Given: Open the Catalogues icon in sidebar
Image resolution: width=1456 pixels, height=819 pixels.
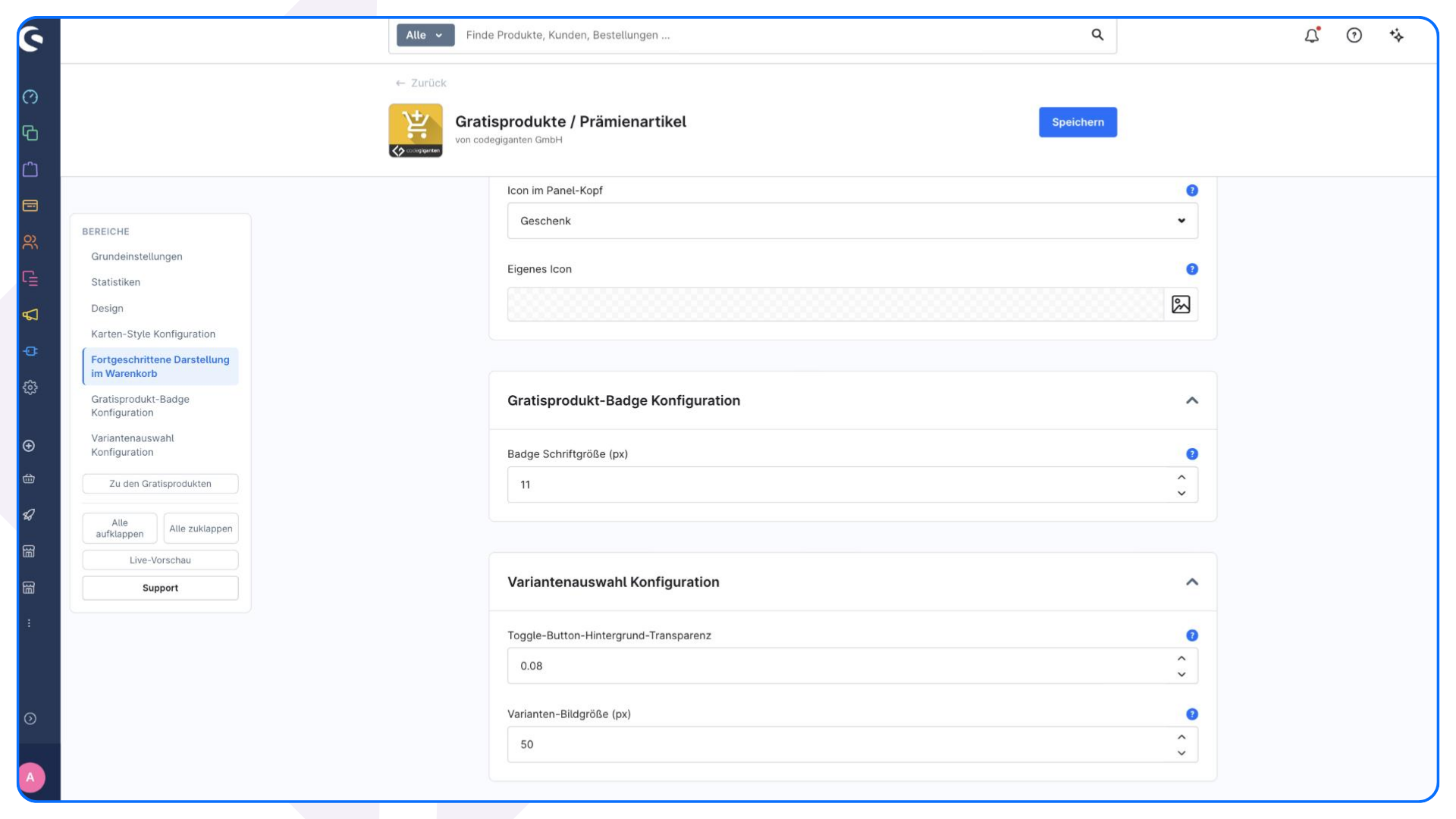Looking at the screenshot, I should (30, 133).
